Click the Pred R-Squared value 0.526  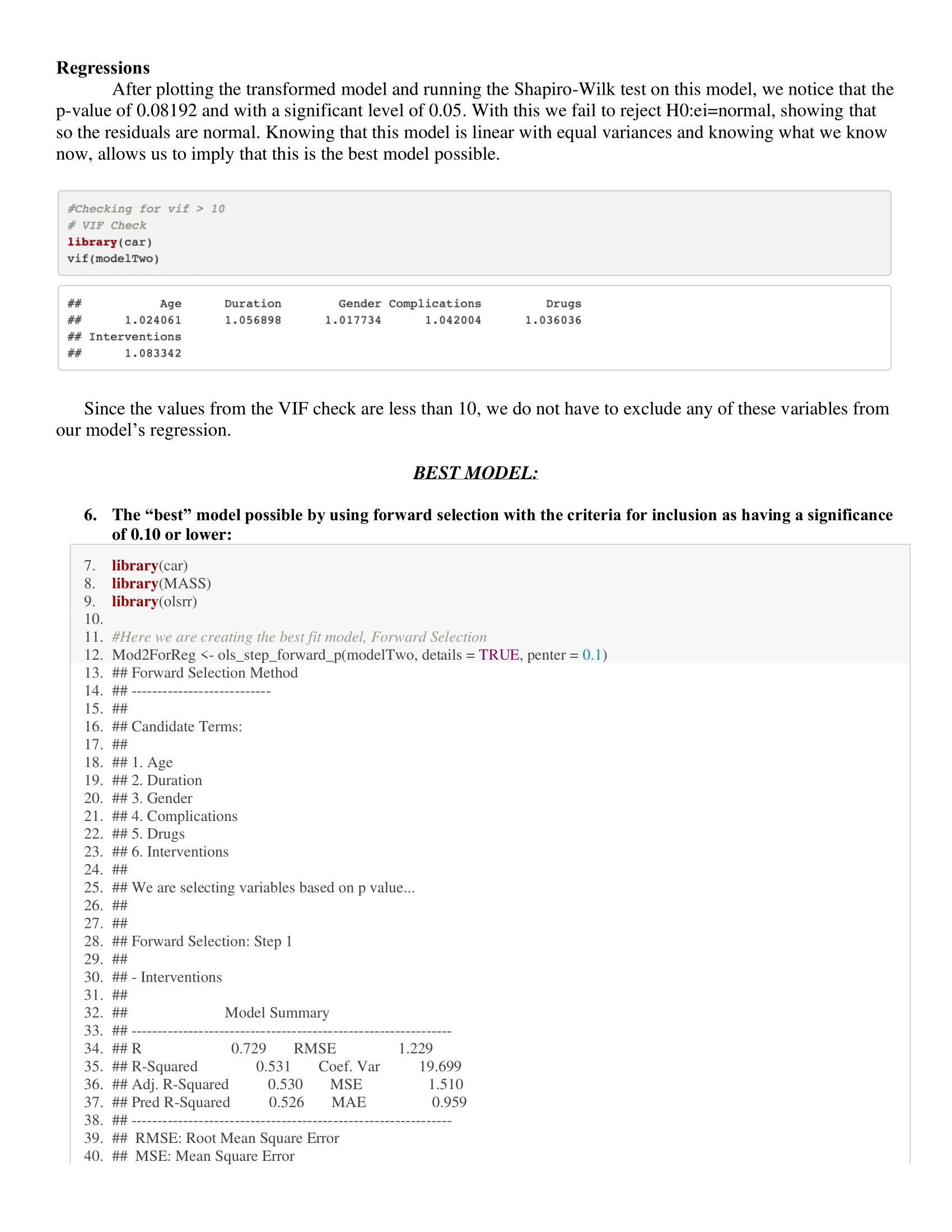[x=287, y=1103]
